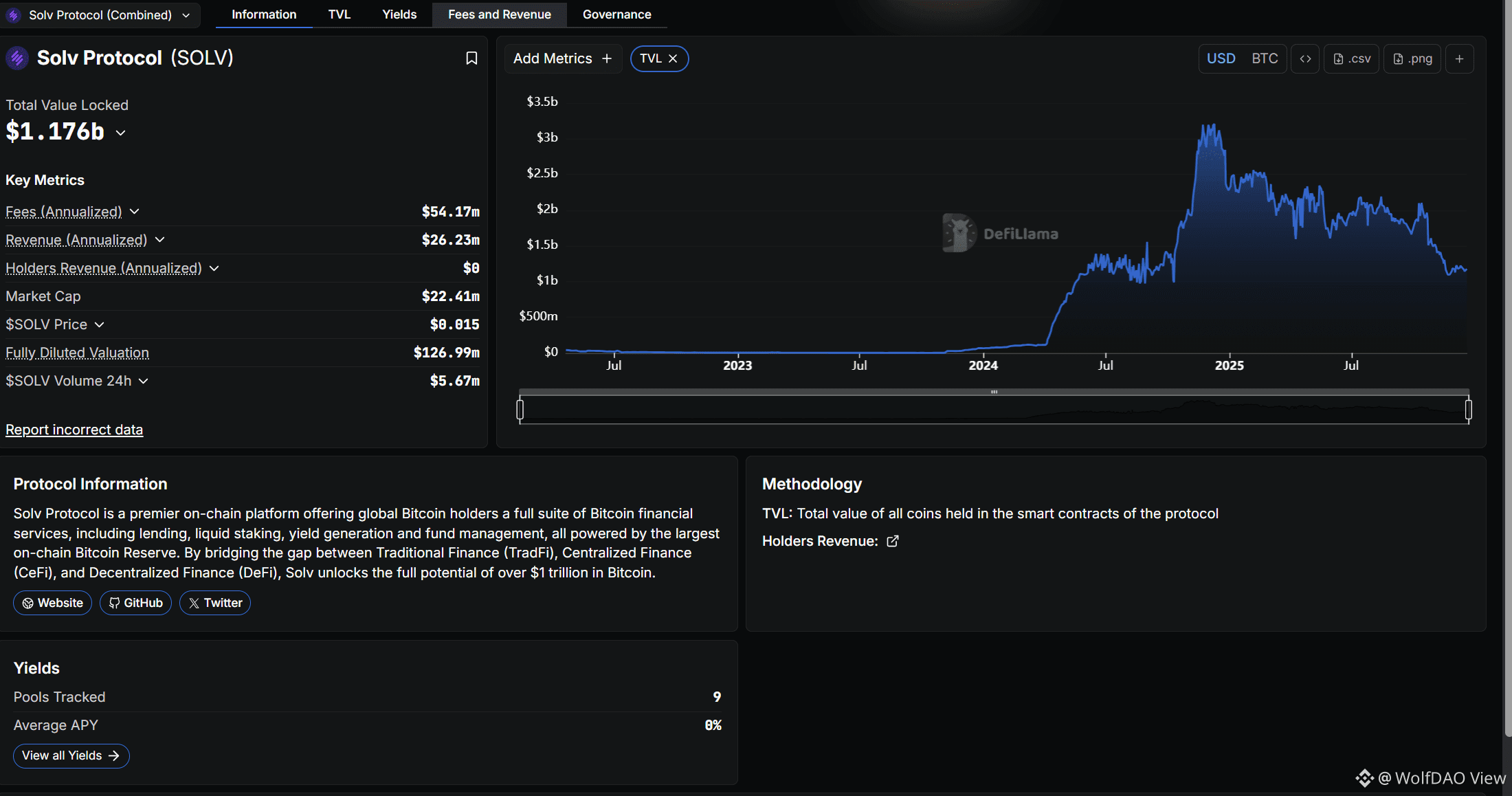1512x796 pixels.
Task: Expand the Fees (Annualized) row
Action: coord(135,212)
